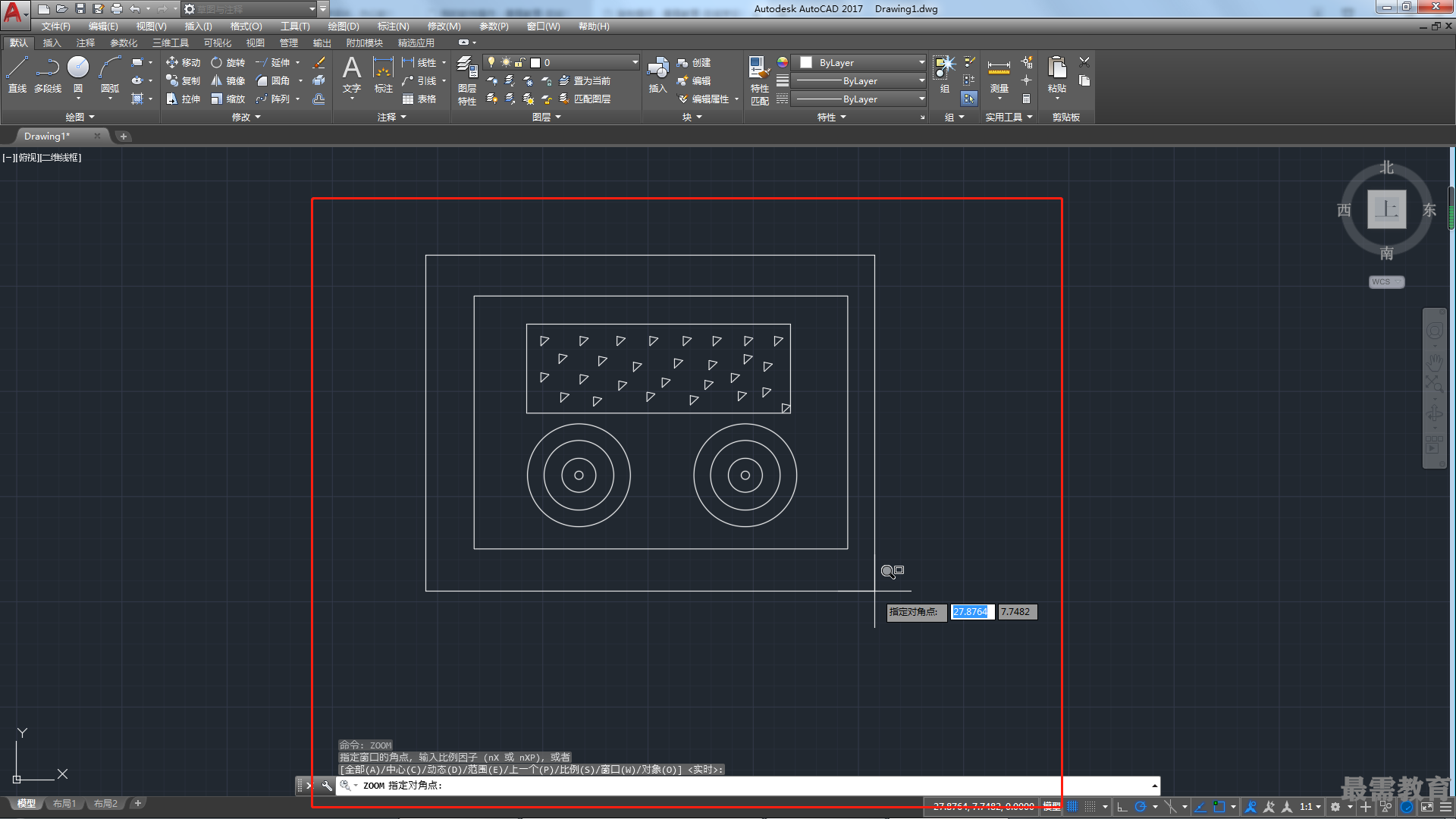The height and width of the screenshot is (819, 1456).
Task: Open annotation scale 1:1 dropdown
Action: pyautogui.click(x=1310, y=807)
